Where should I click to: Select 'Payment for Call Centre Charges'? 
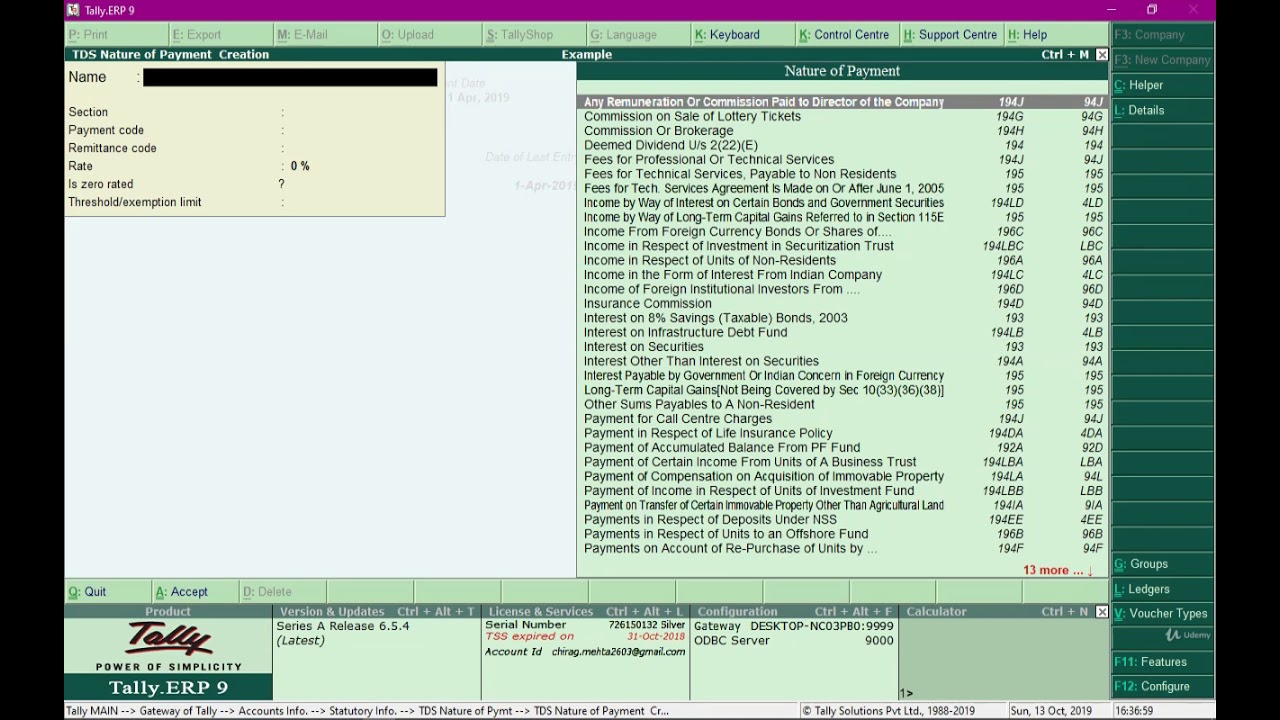point(843,419)
